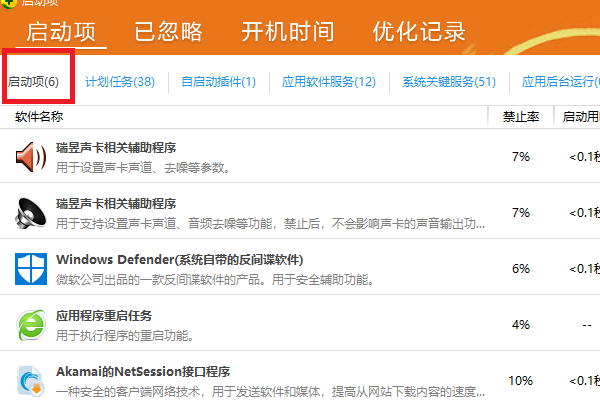Switch to 应用软件服务(12) sub-tab
This screenshot has height=400, width=600.
[x=329, y=82]
